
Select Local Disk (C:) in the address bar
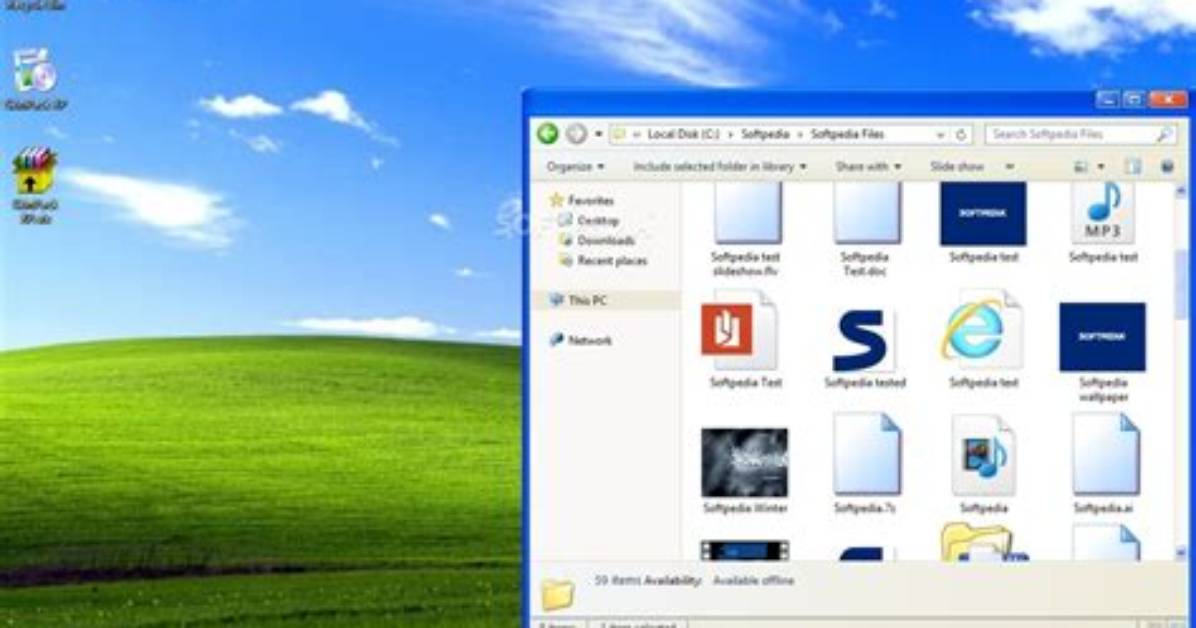click(x=683, y=134)
